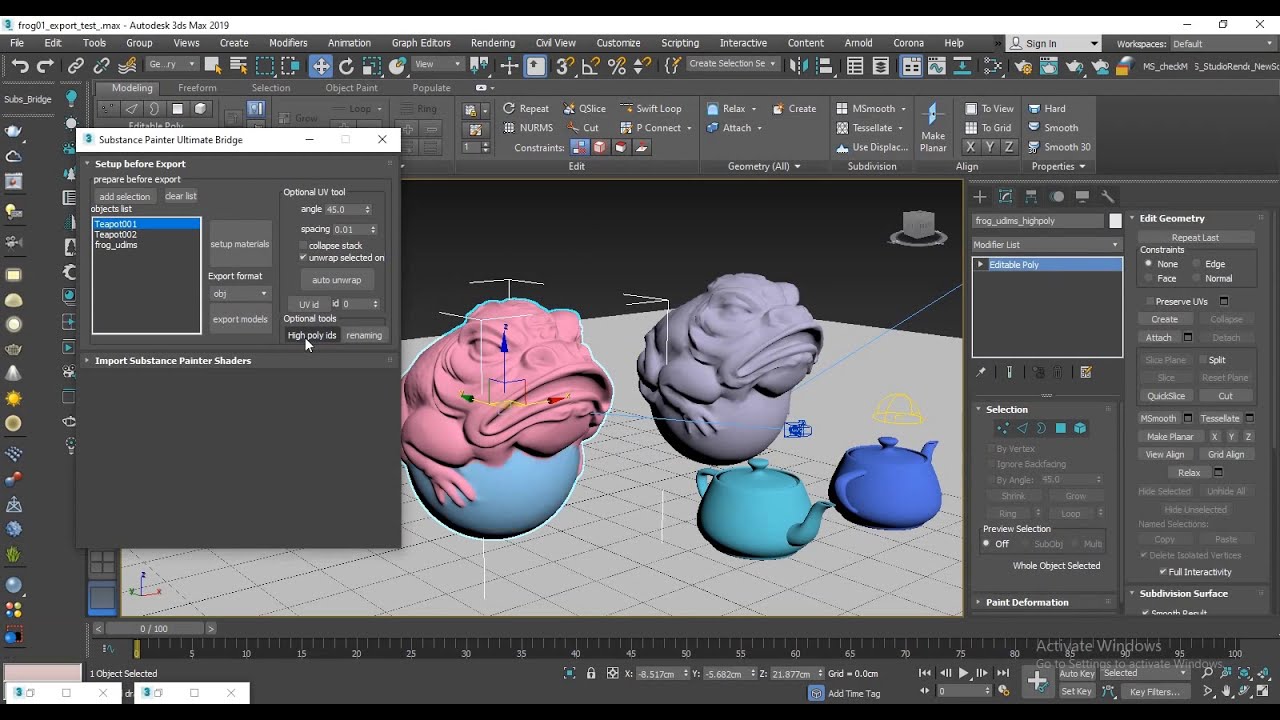Viewport: 1280px width, 720px height.
Task: Open the Modify panel tab icon
Action: pyautogui.click(x=1005, y=196)
